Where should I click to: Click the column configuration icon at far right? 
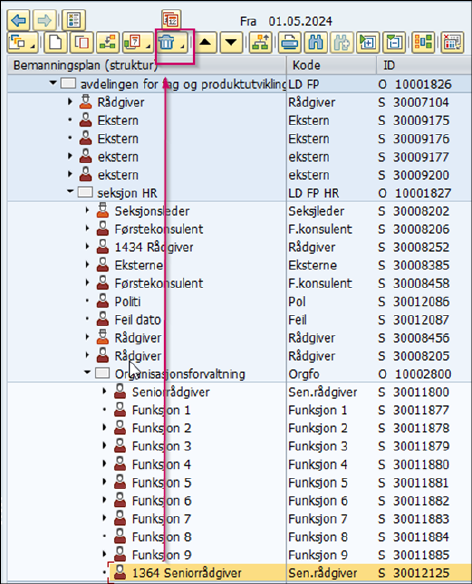(x=452, y=42)
